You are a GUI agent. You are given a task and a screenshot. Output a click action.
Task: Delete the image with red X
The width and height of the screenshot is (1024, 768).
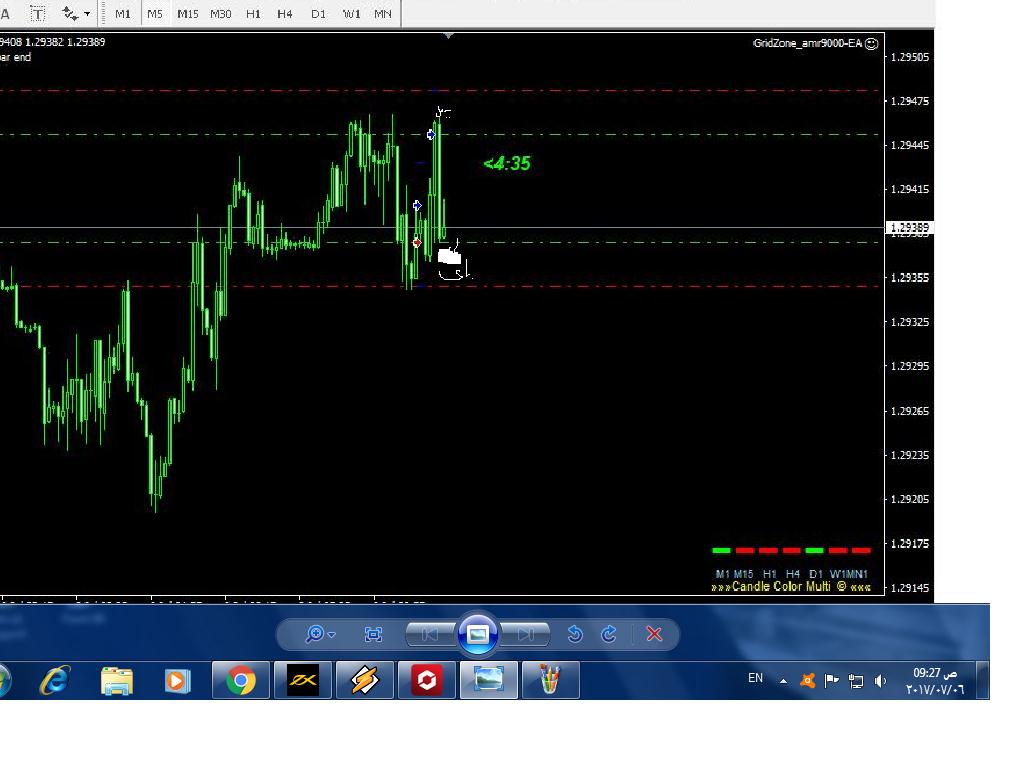pos(654,634)
